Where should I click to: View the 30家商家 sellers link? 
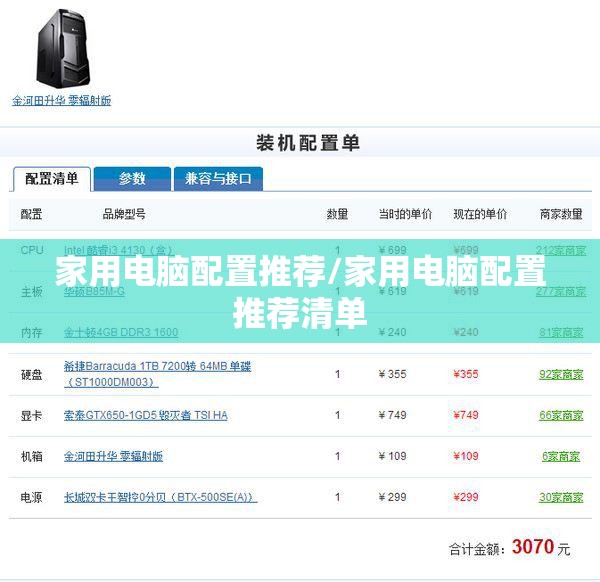[x=561, y=497]
